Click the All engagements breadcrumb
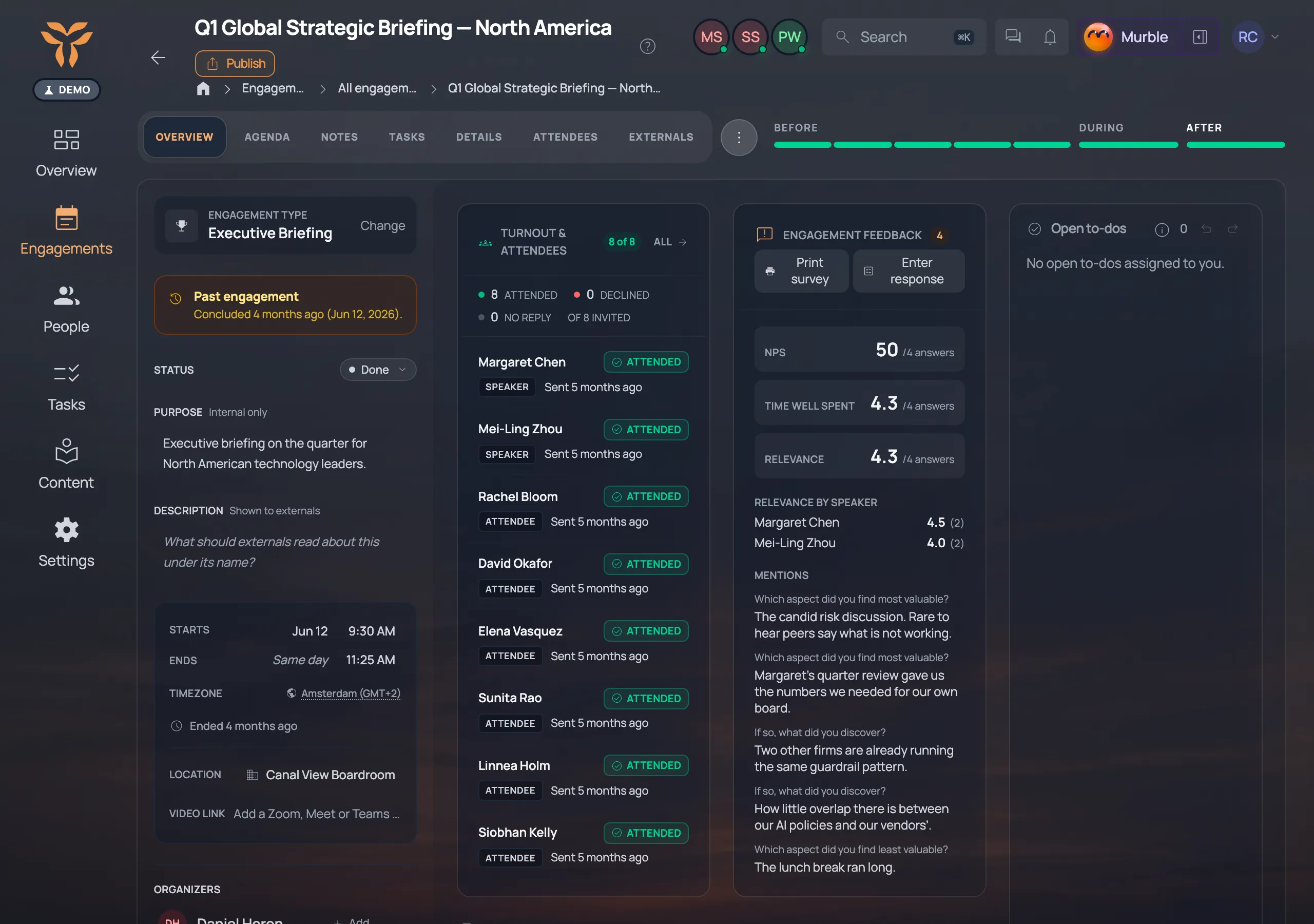 [377, 88]
